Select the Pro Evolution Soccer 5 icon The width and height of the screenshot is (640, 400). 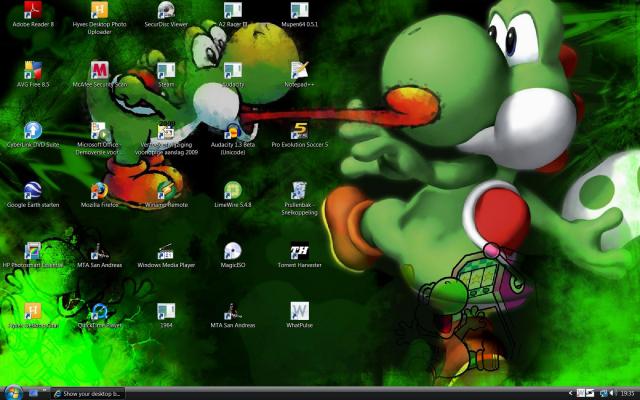300,131
